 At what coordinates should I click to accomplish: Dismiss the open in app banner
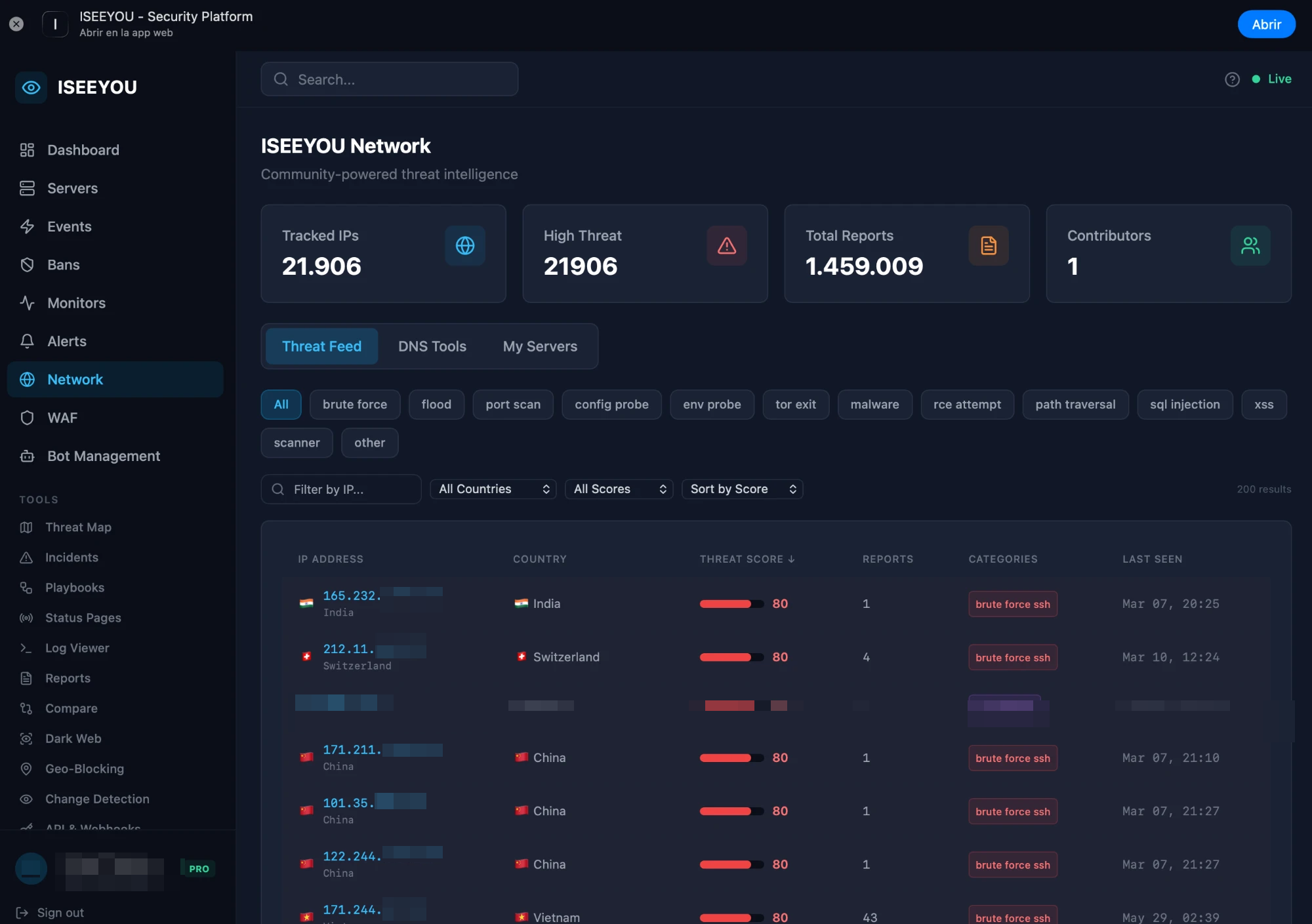point(16,24)
